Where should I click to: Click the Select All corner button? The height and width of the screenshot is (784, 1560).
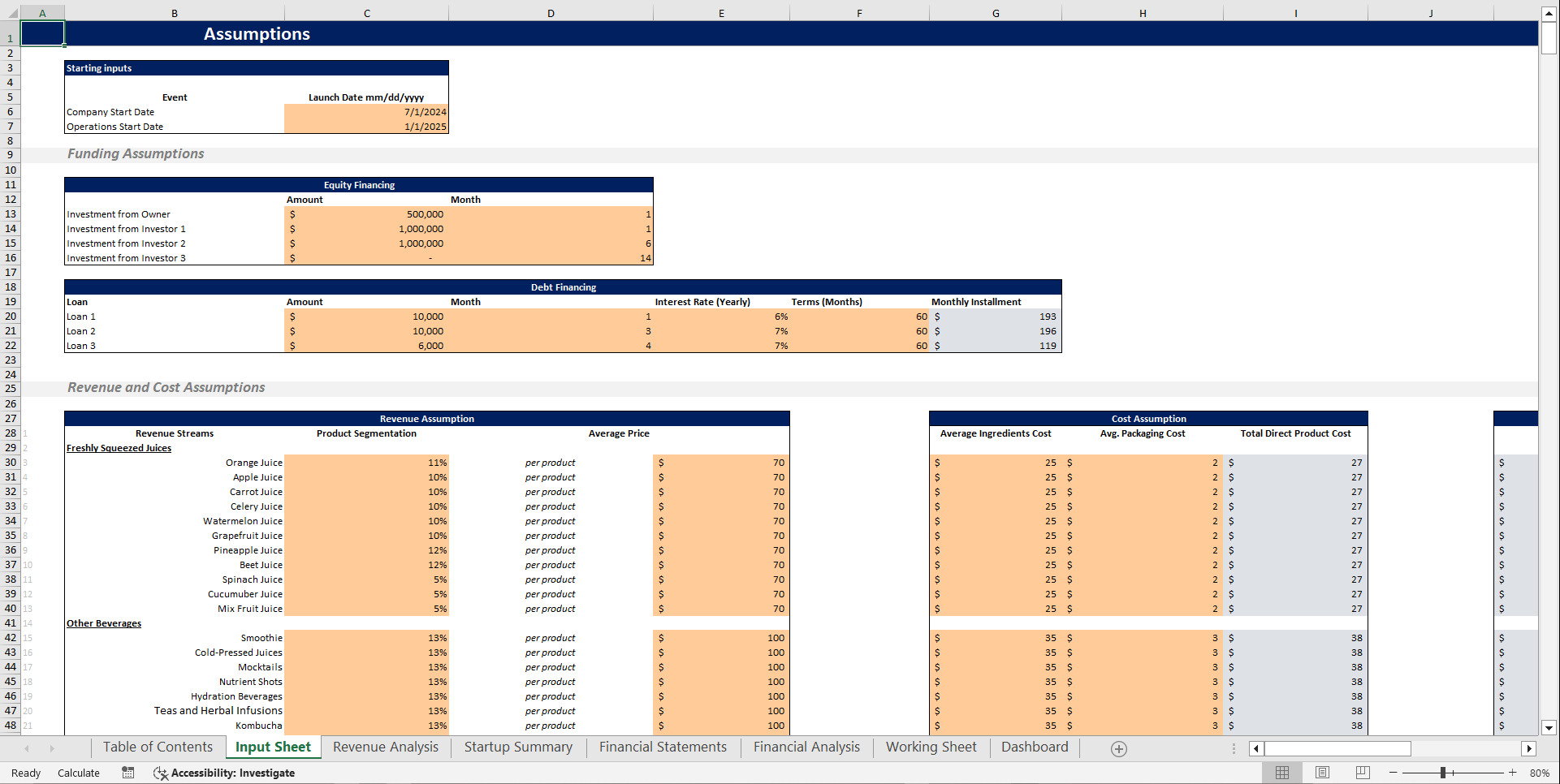10,12
